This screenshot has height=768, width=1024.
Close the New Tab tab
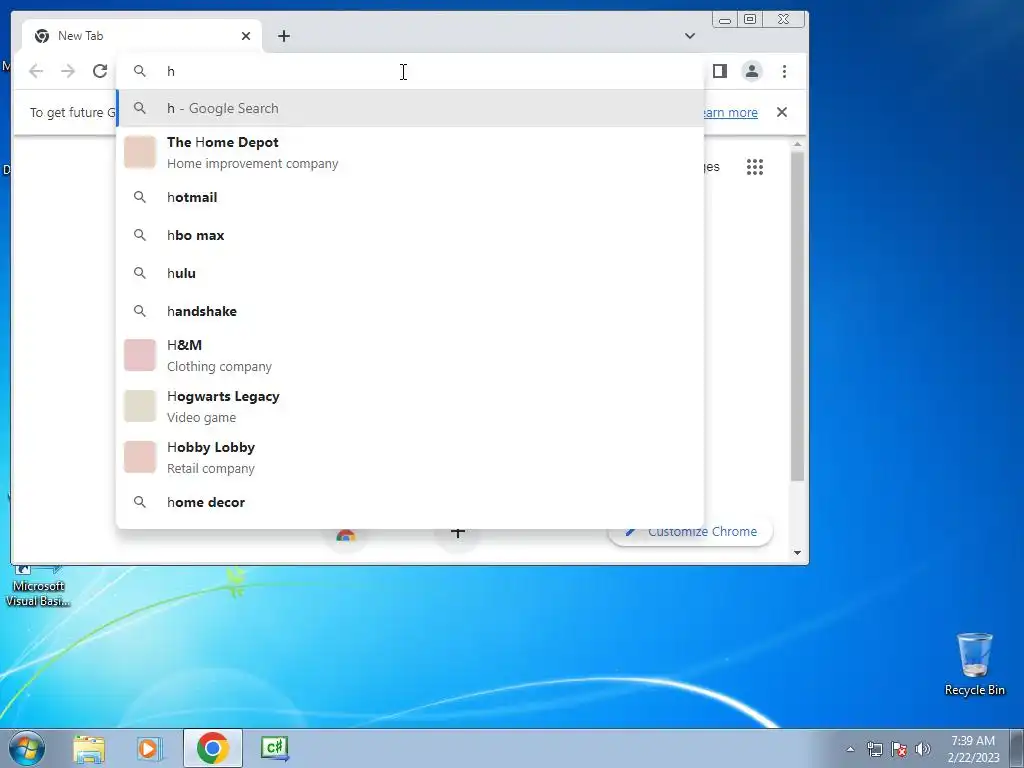tap(246, 36)
